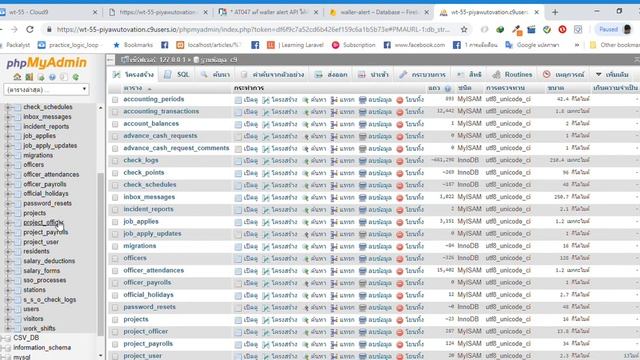Click the 127.0.0.1 server breadcrumb link
This screenshot has height=360, width=640.
tap(172, 60)
